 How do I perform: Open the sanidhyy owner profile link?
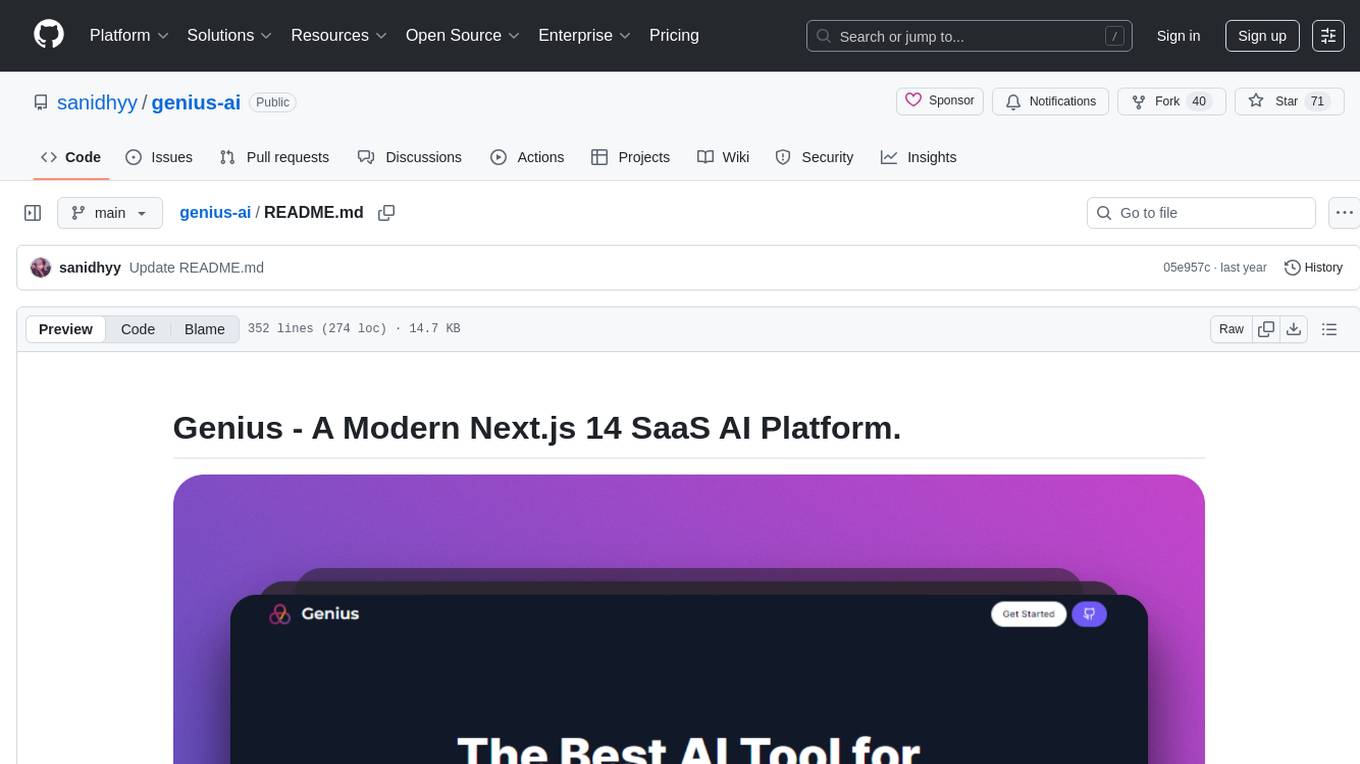97,102
